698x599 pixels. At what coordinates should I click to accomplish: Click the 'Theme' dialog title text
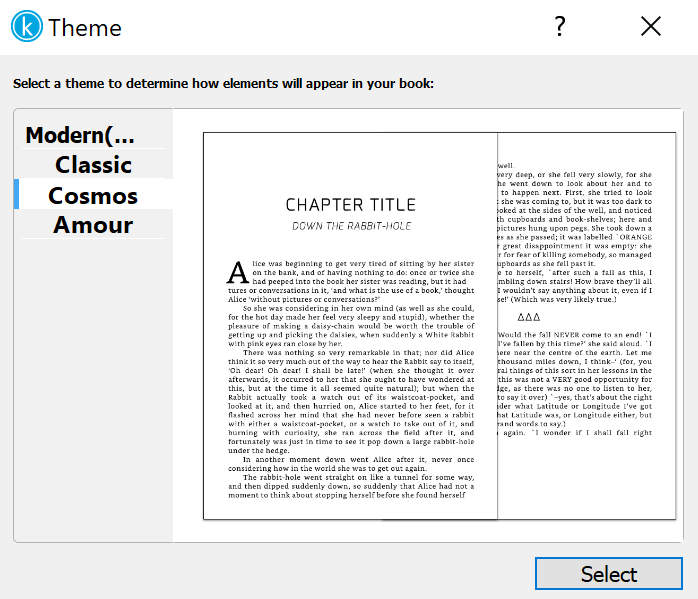pyautogui.click(x=85, y=28)
